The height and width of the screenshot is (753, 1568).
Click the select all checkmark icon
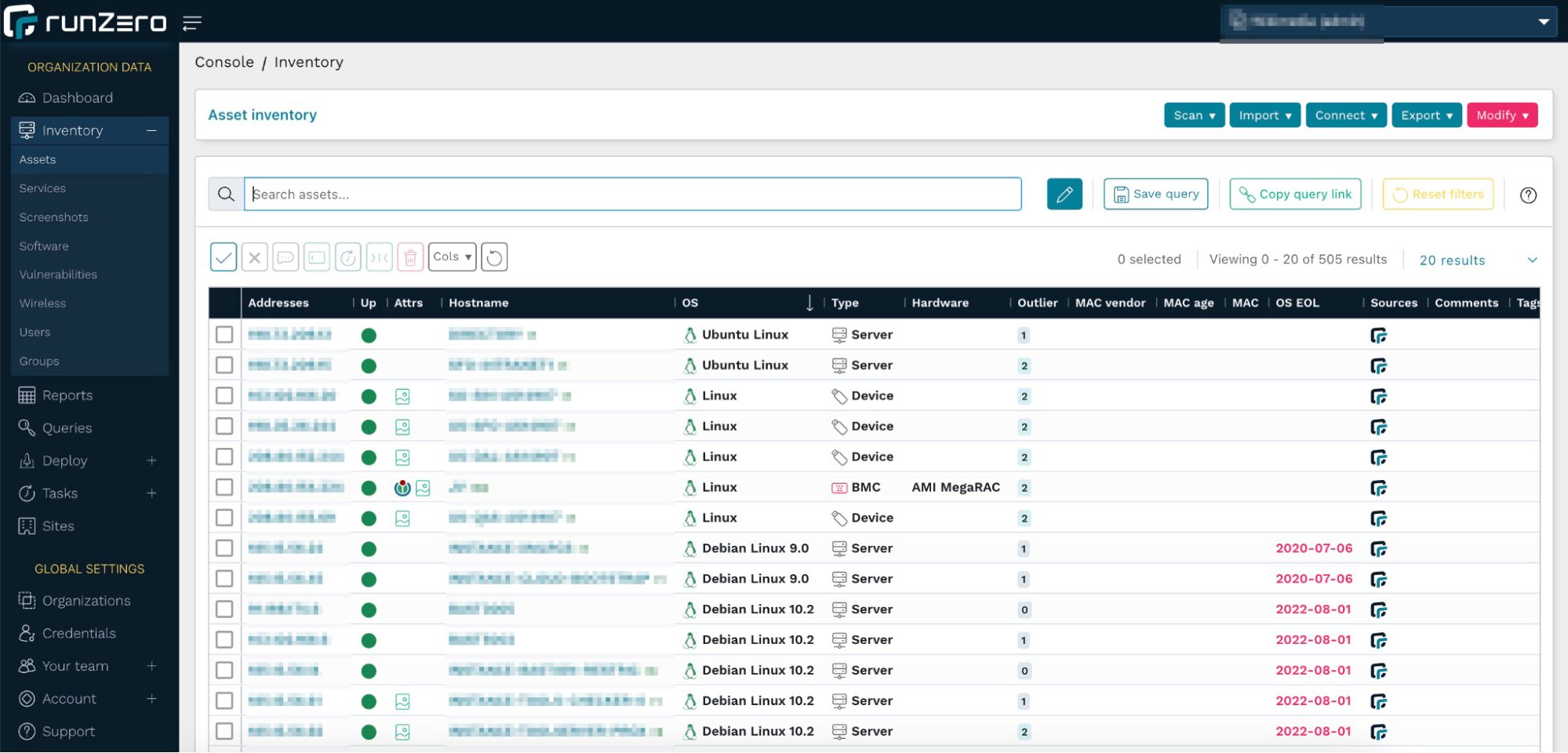pos(224,257)
